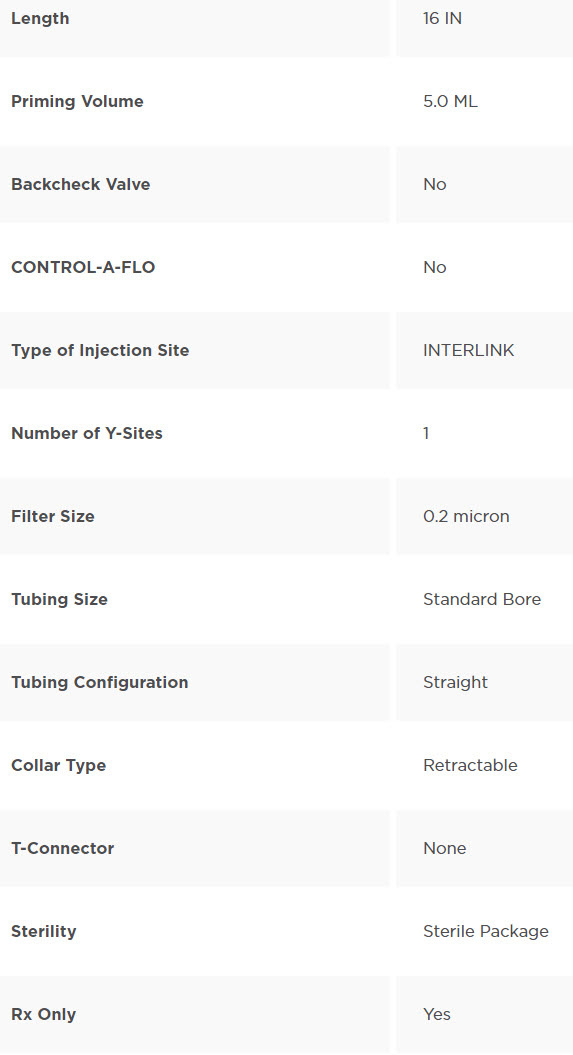This screenshot has width=573, height=1055.
Task: Click the Priming Volume label
Action: [77, 102]
